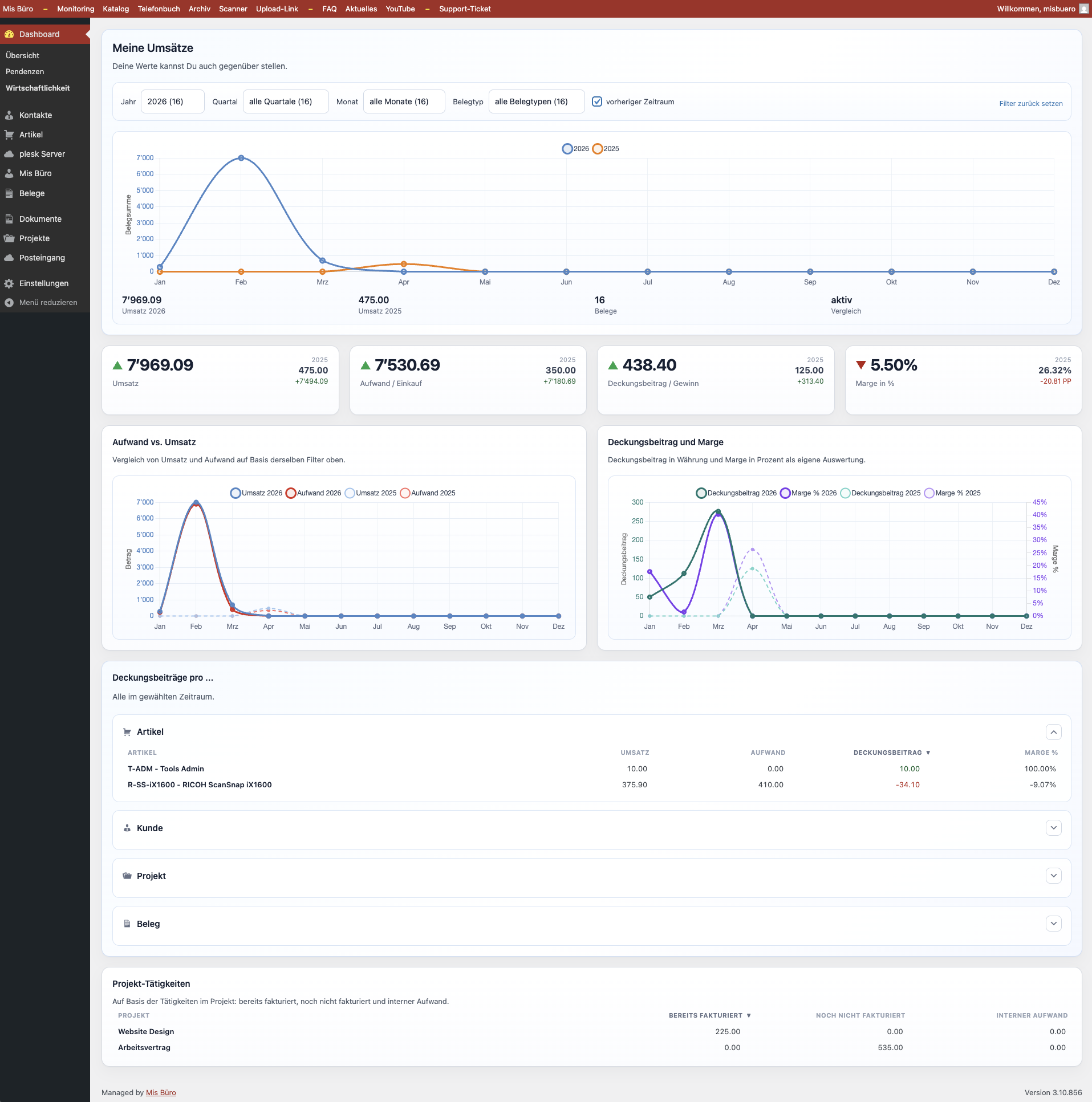Open the Jahr 2026 dropdown

[172, 101]
